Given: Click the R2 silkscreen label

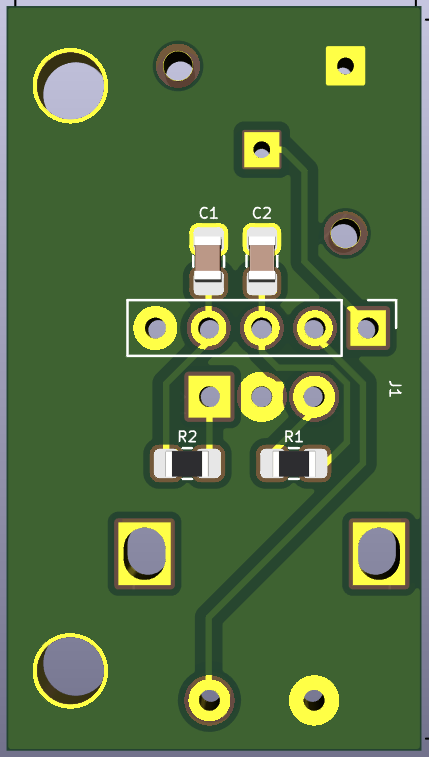Looking at the screenshot, I should (187, 437).
